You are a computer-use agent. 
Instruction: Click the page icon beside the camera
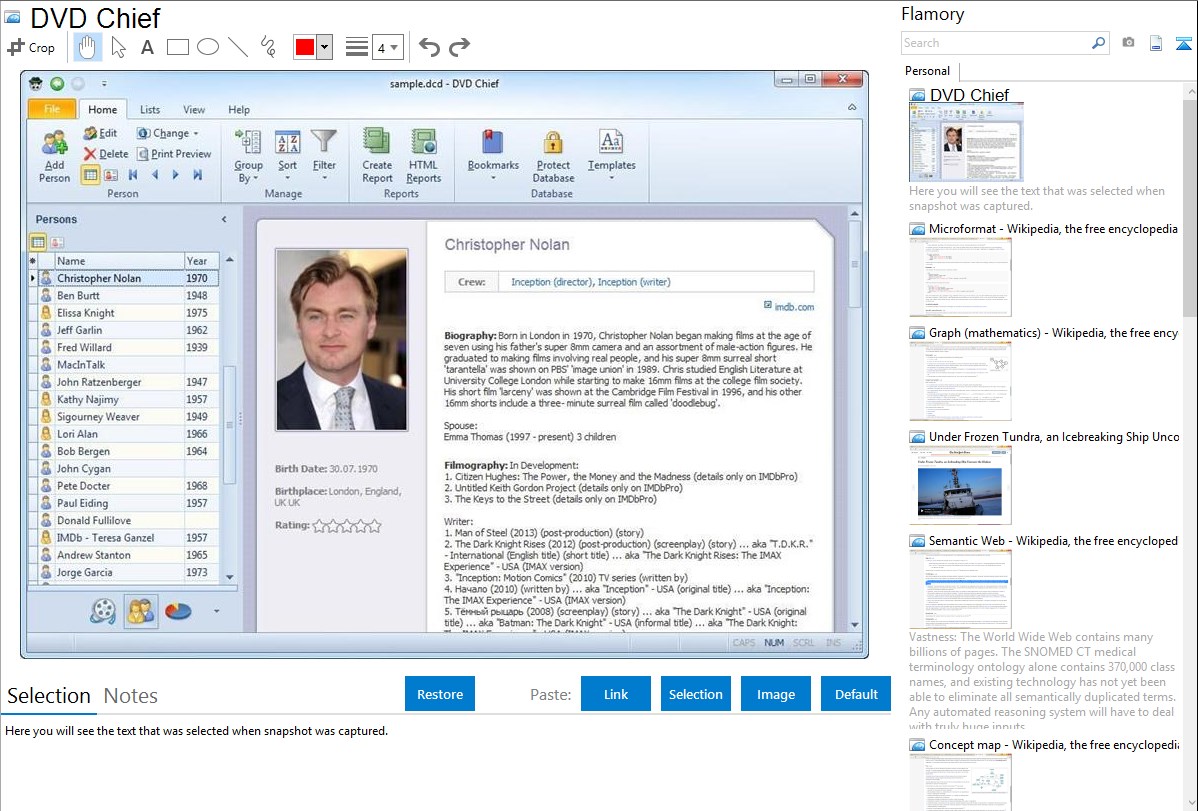(x=1156, y=43)
